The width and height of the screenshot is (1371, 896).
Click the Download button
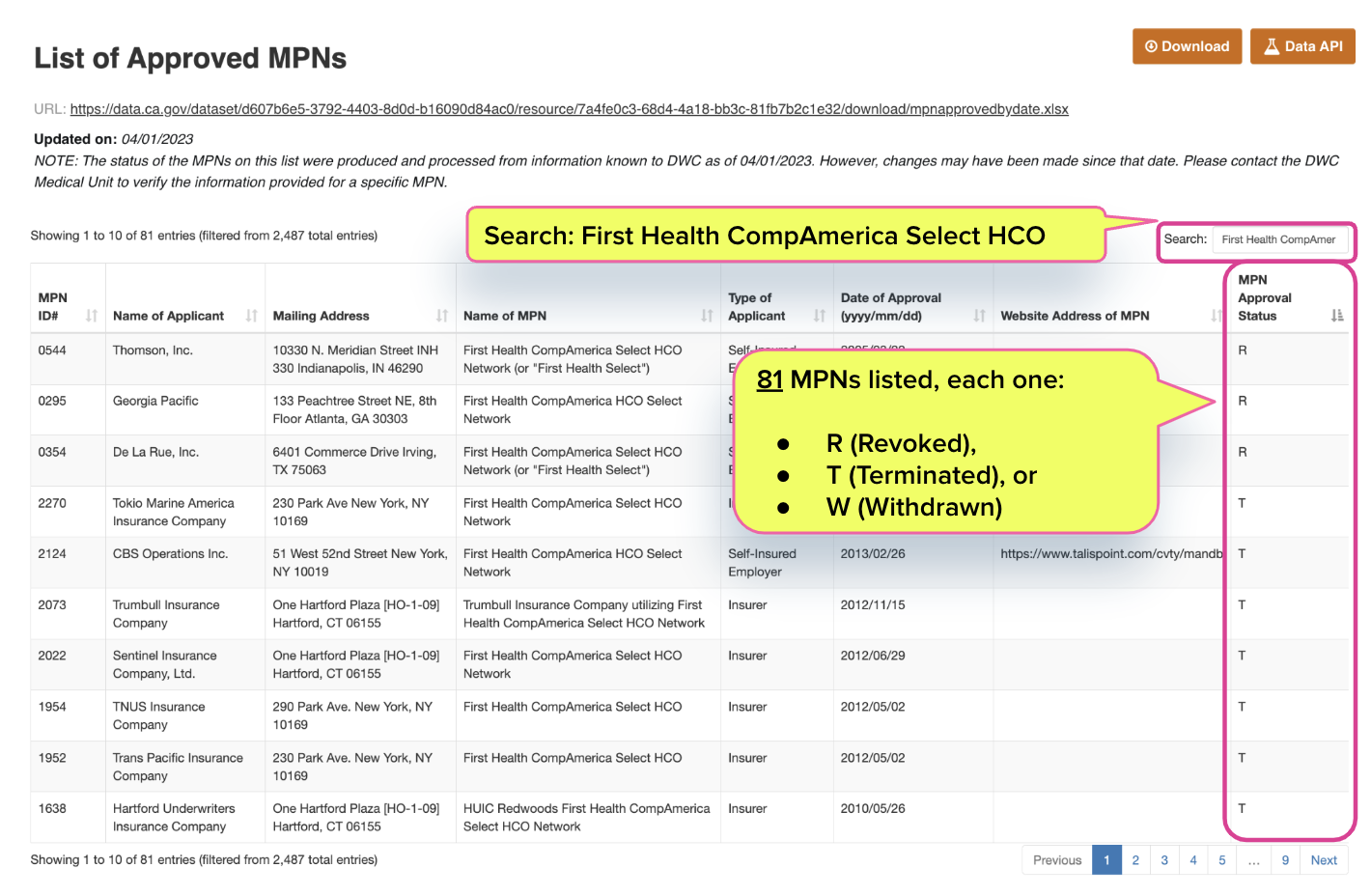pos(1187,46)
